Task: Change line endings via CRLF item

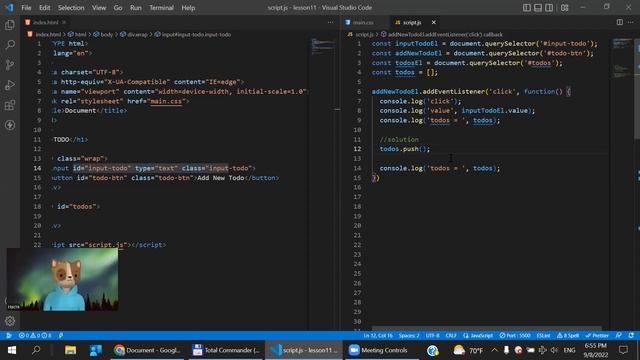Action: [451, 336]
